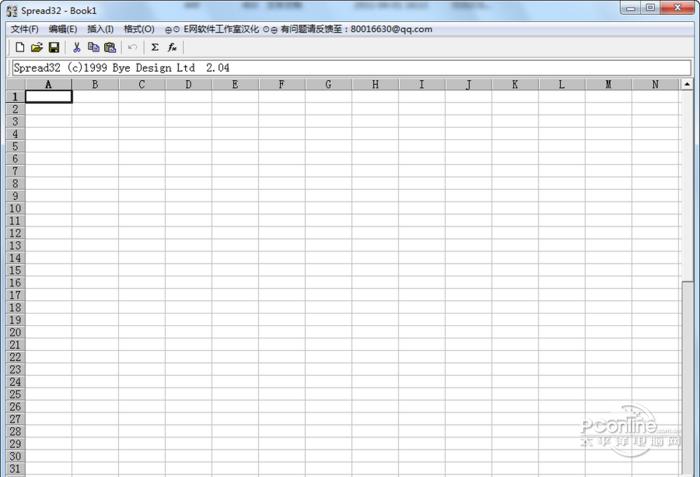This screenshot has height=477, width=700.
Task: Select row 20 header
Action: (x=16, y=332)
